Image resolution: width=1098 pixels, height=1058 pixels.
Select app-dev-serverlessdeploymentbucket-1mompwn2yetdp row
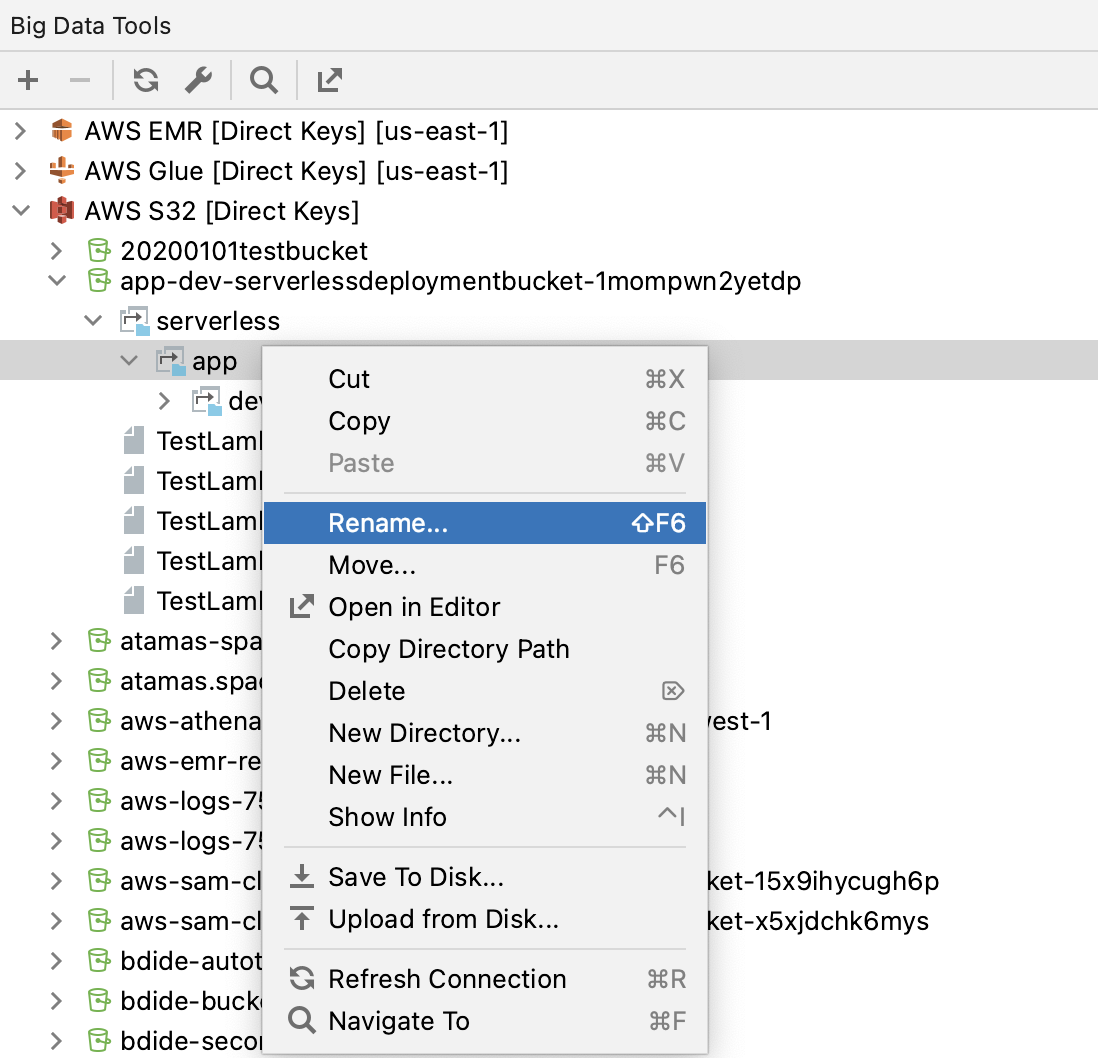coord(549,280)
